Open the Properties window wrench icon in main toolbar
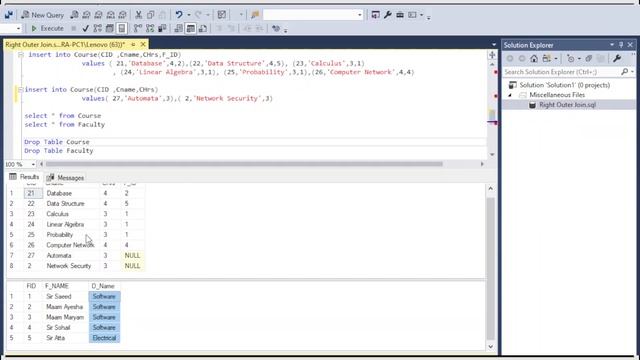 click(x=388, y=15)
